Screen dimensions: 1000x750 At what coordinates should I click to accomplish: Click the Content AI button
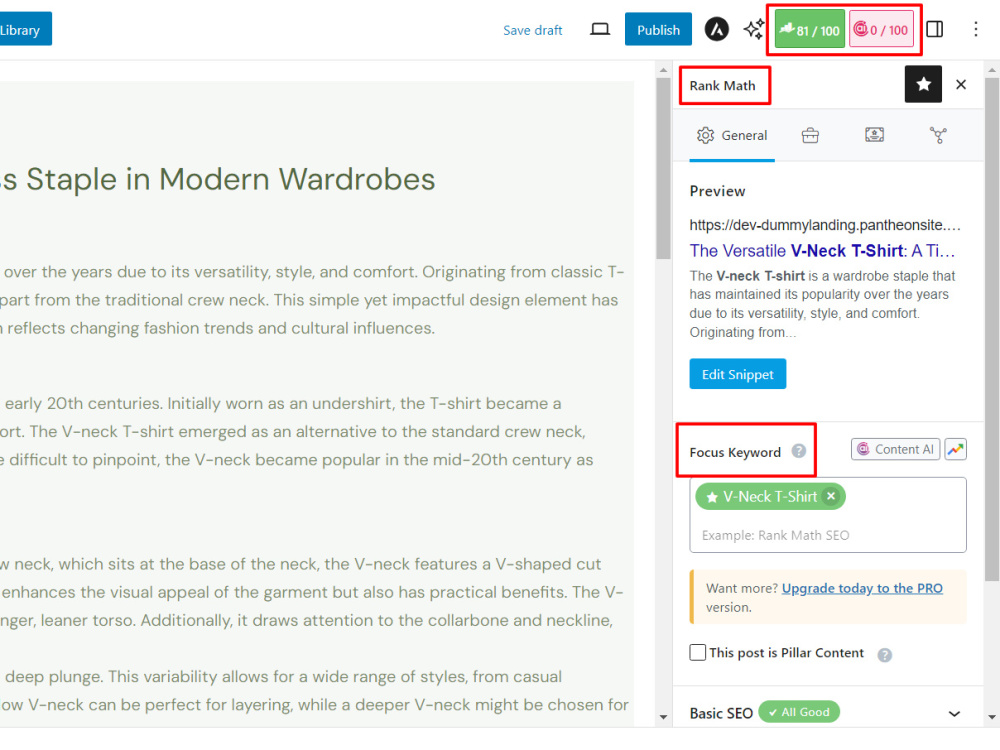(x=895, y=449)
